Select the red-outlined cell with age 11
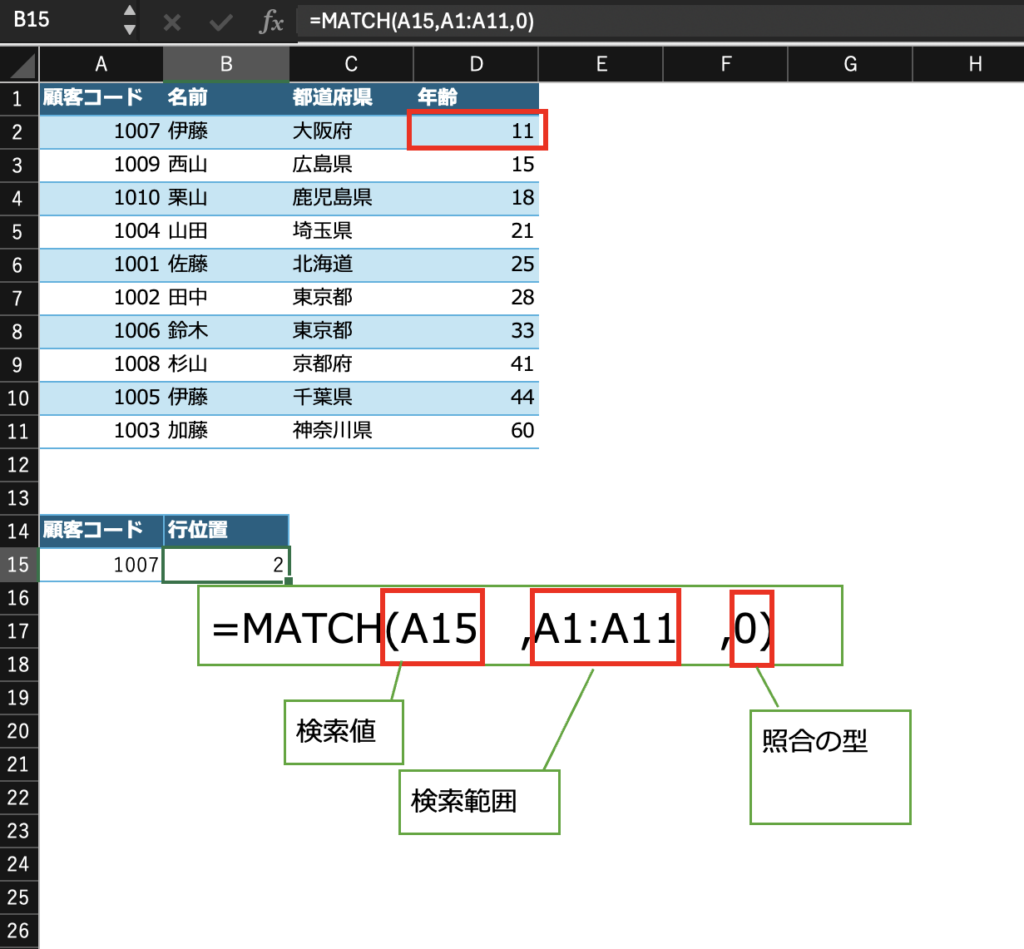 [x=477, y=131]
